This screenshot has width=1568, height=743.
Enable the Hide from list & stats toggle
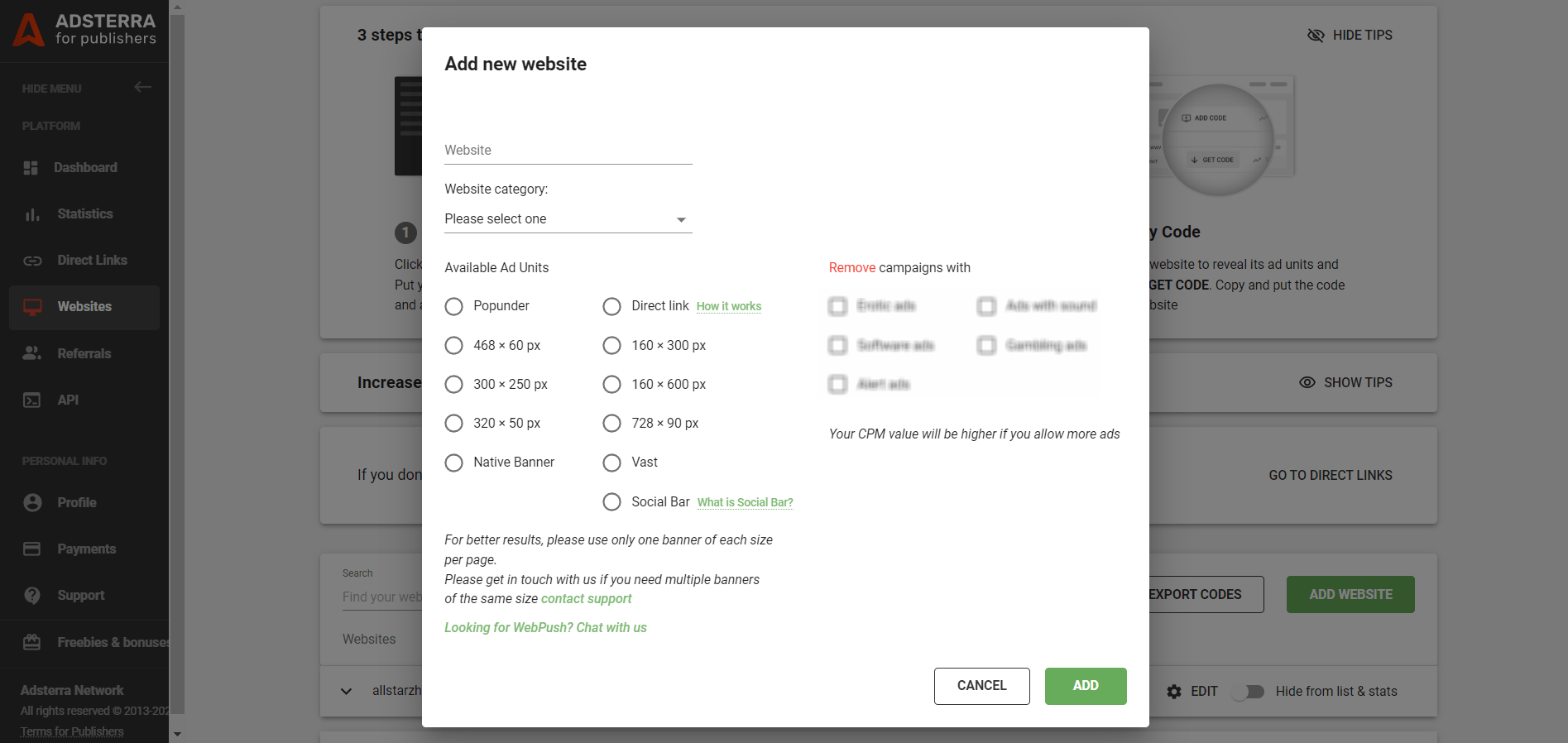(1248, 692)
